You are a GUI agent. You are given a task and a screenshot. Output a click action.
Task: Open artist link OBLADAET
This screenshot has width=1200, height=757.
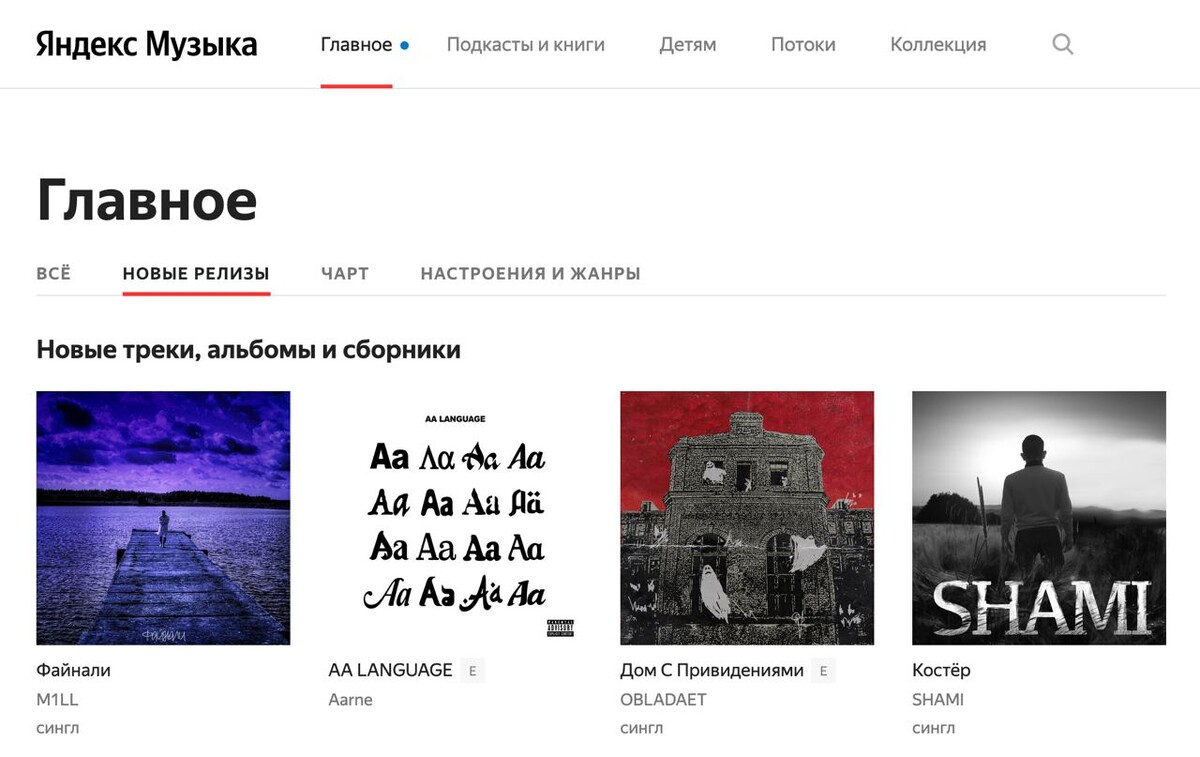click(x=663, y=700)
